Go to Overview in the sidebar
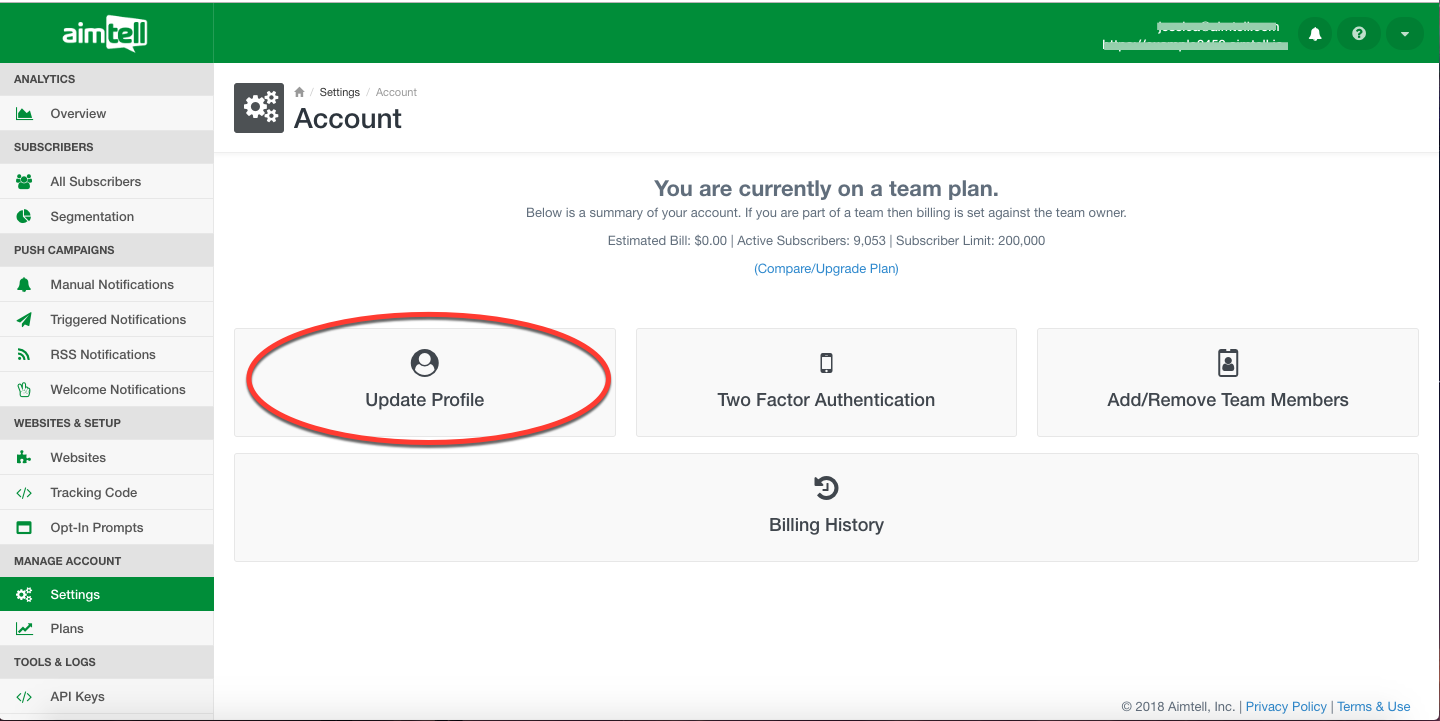Screen dimensions: 1440x721 78,114
